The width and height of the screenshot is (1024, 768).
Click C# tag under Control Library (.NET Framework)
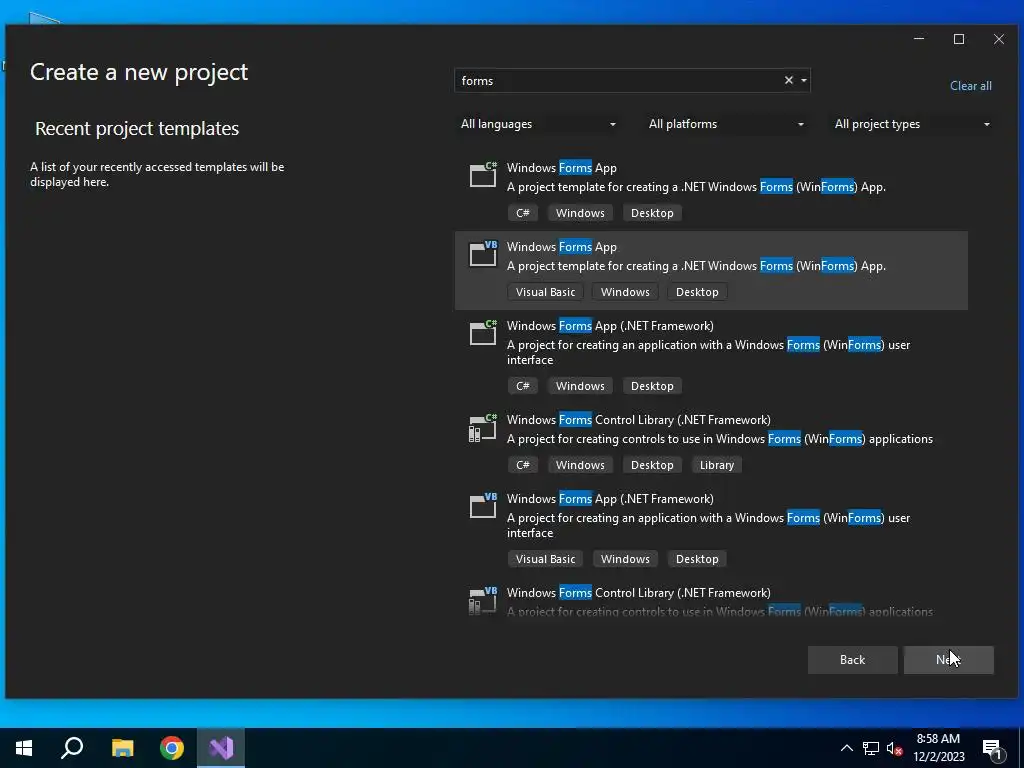click(522, 465)
